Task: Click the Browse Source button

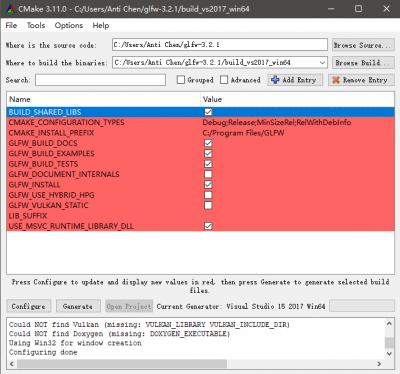Action: click(x=363, y=45)
